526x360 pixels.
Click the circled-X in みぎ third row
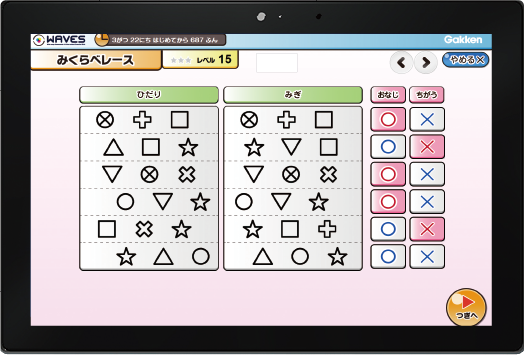291,174
